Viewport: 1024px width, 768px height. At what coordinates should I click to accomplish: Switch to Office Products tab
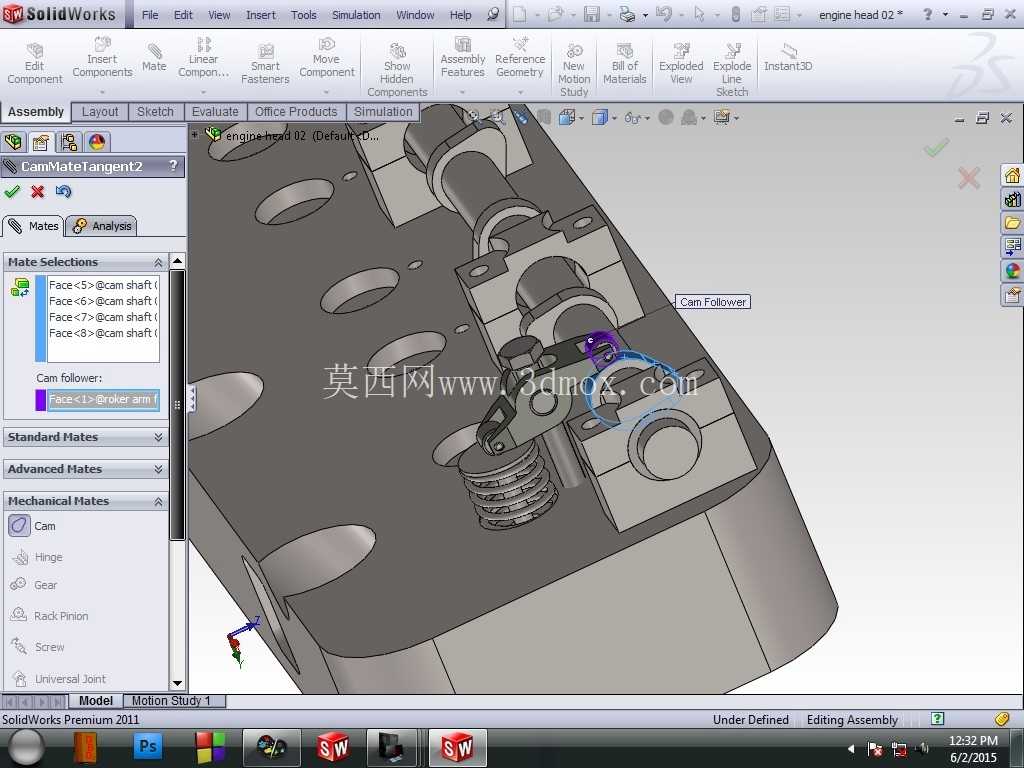point(296,112)
